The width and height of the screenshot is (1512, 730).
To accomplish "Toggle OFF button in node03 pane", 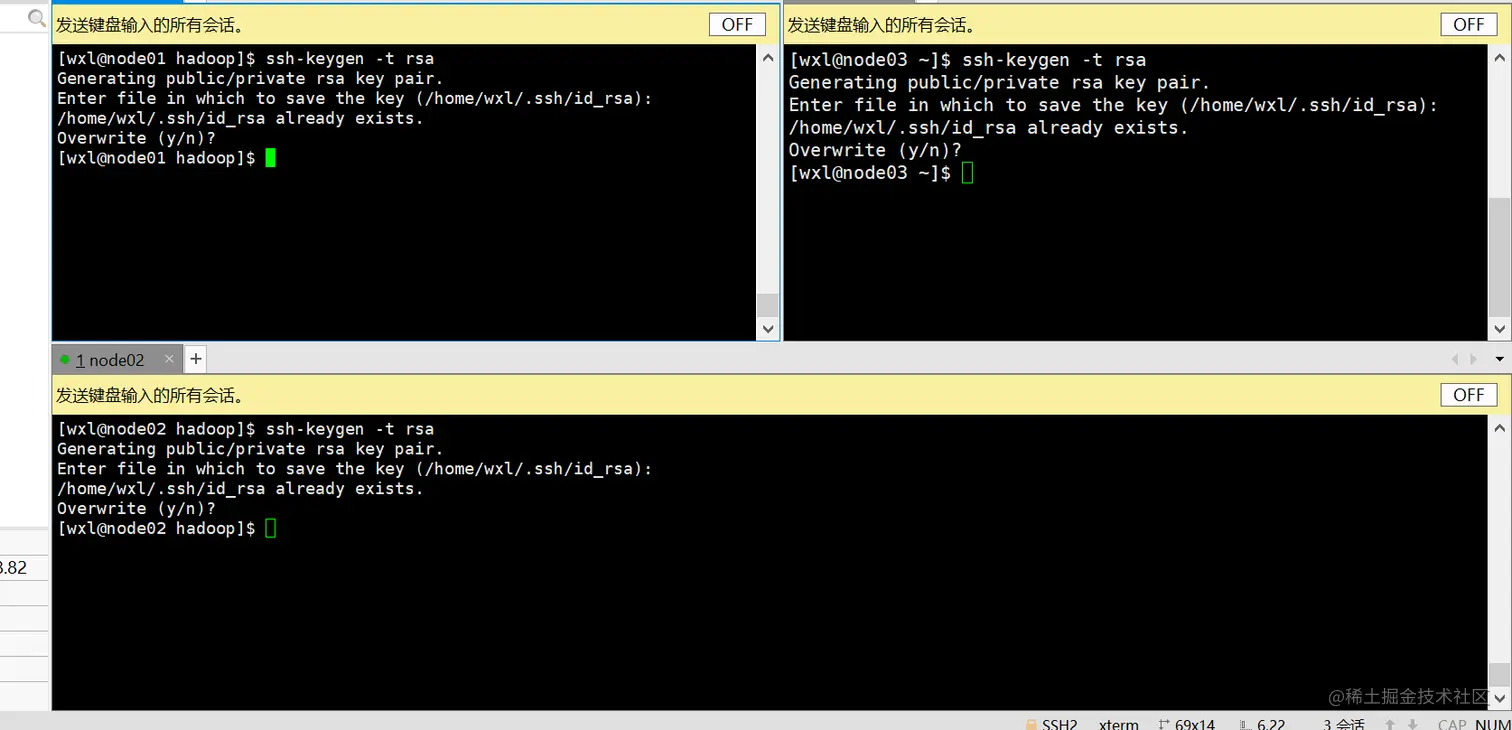I will click(x=1469, y=25).
